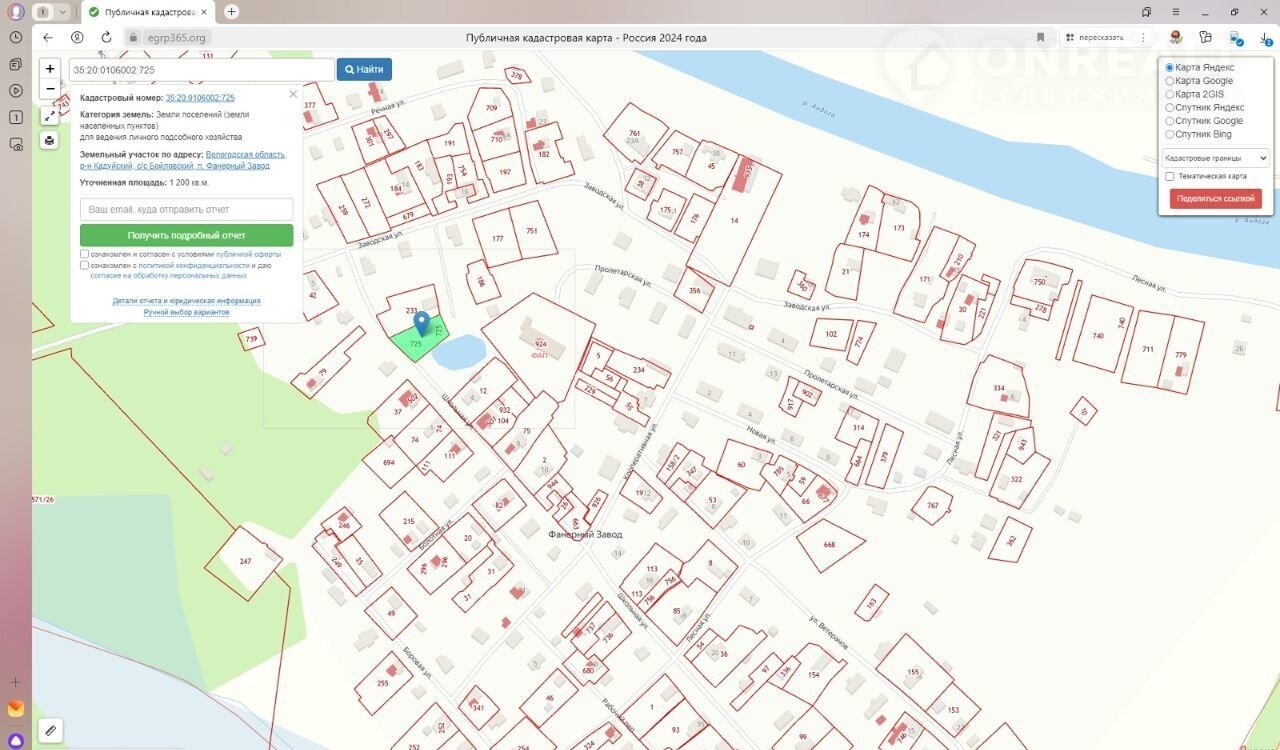Image resolution: width=1280 pixels, height=750 pixels.
Task: Click the email input field
Action: [186, 209]
